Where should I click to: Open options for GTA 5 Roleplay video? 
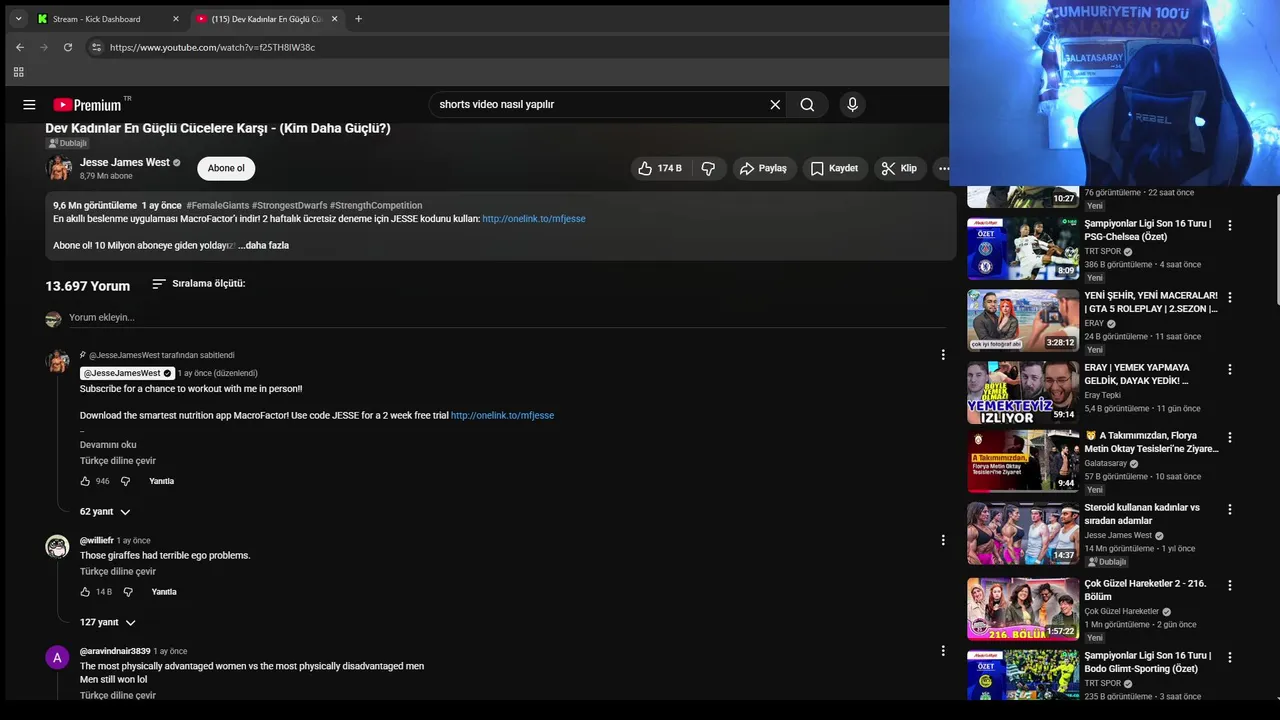[1230, 297]
